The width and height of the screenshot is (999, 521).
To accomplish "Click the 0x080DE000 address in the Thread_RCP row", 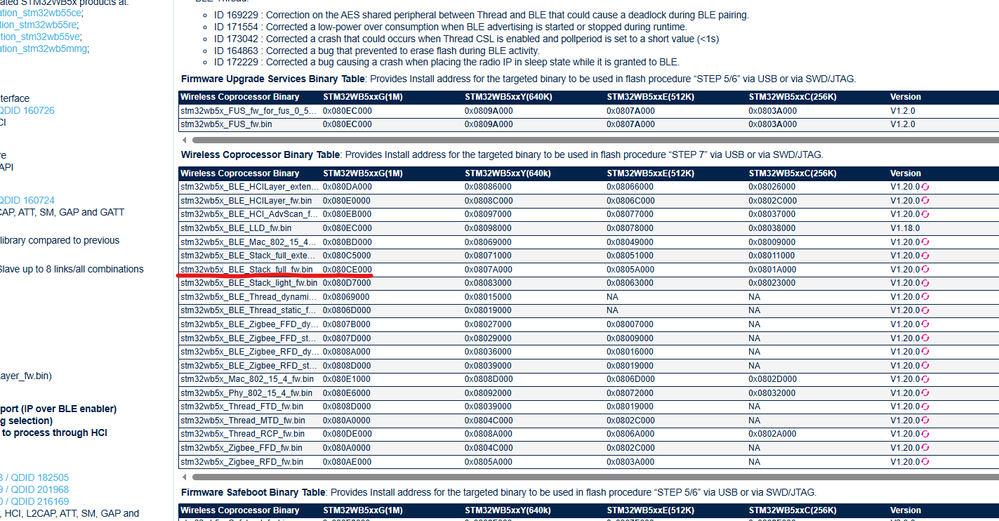I will click(x=347, y=434).
